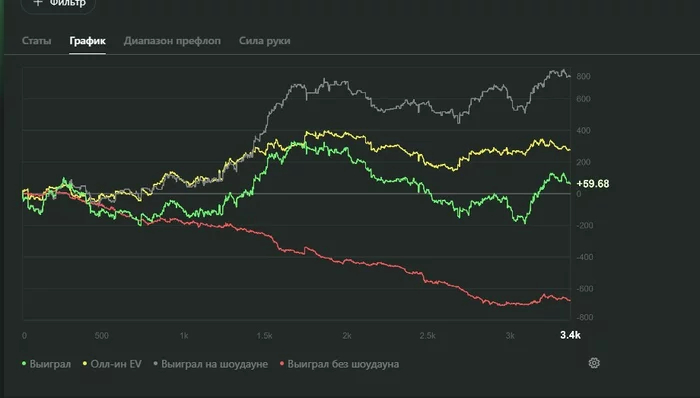Hide the red Выиграл без шоудауна series
The height and width of the screenshot is (398, 700).
click(339, 364)
